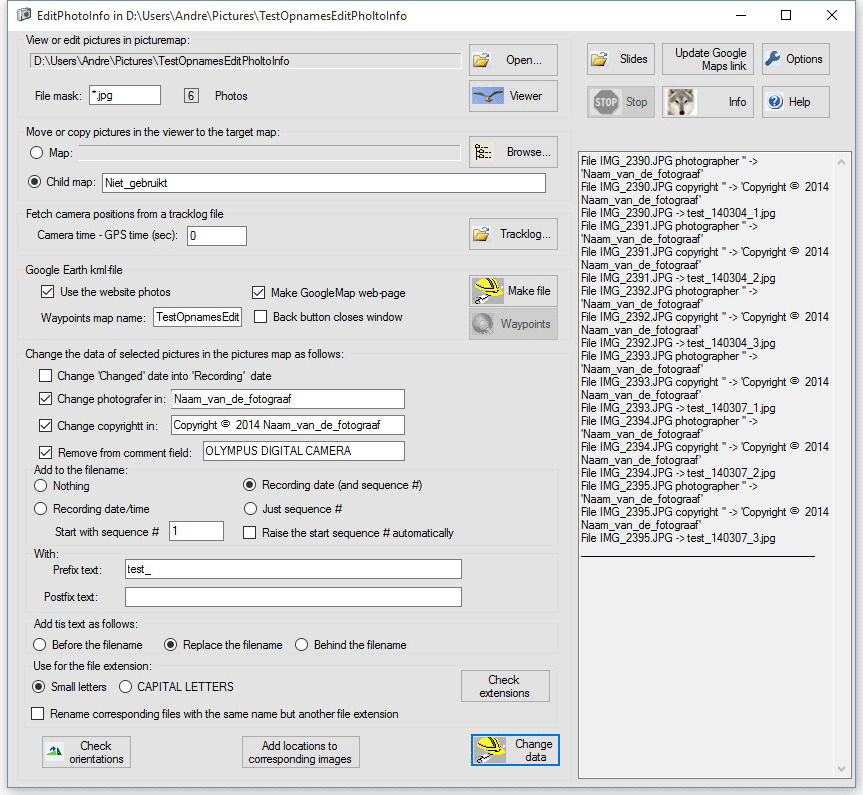Viewport: 863px width, 795px height.
Task: Click Make file for Google Earth
Action: click(513, 291)
